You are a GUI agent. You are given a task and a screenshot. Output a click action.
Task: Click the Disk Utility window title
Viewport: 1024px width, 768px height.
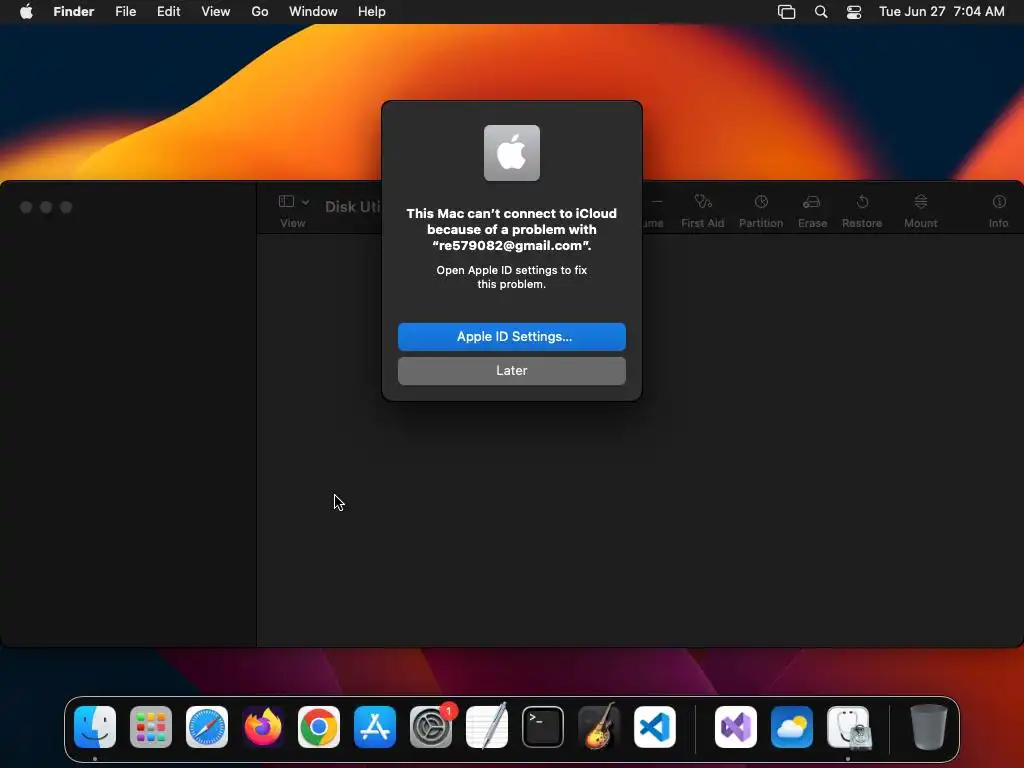(x=353, y=206)
